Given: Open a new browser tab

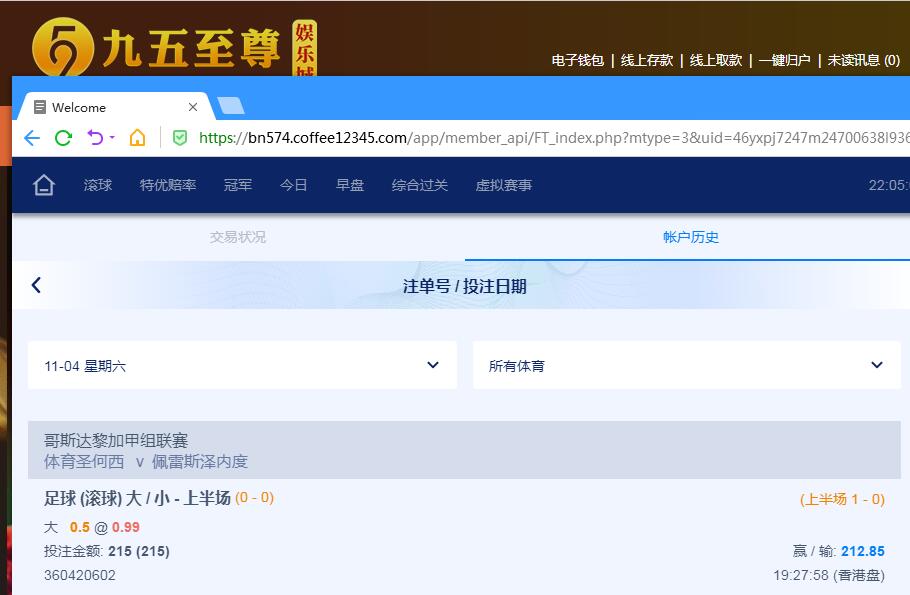Looking at the screenshot, I should 231,106.
